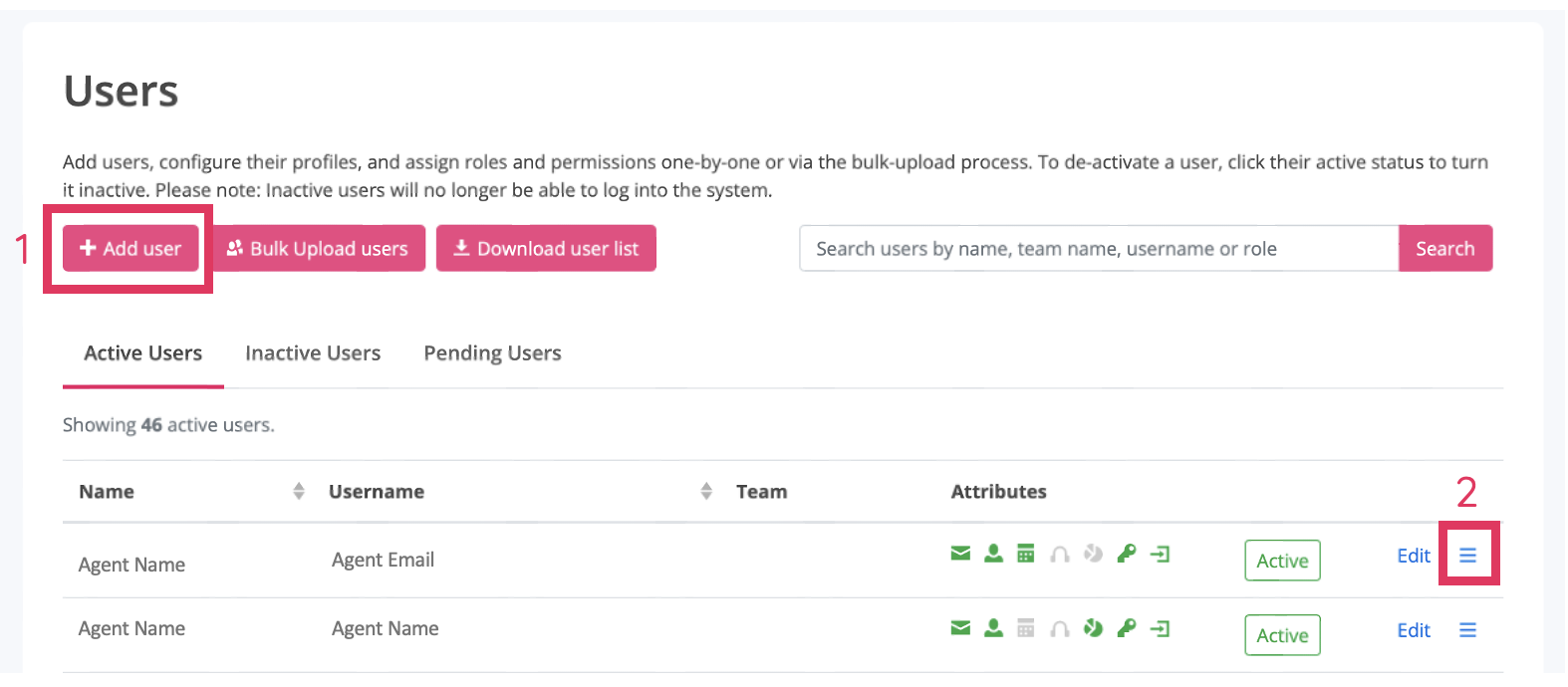Click person icon in first user row

point(993,554)
